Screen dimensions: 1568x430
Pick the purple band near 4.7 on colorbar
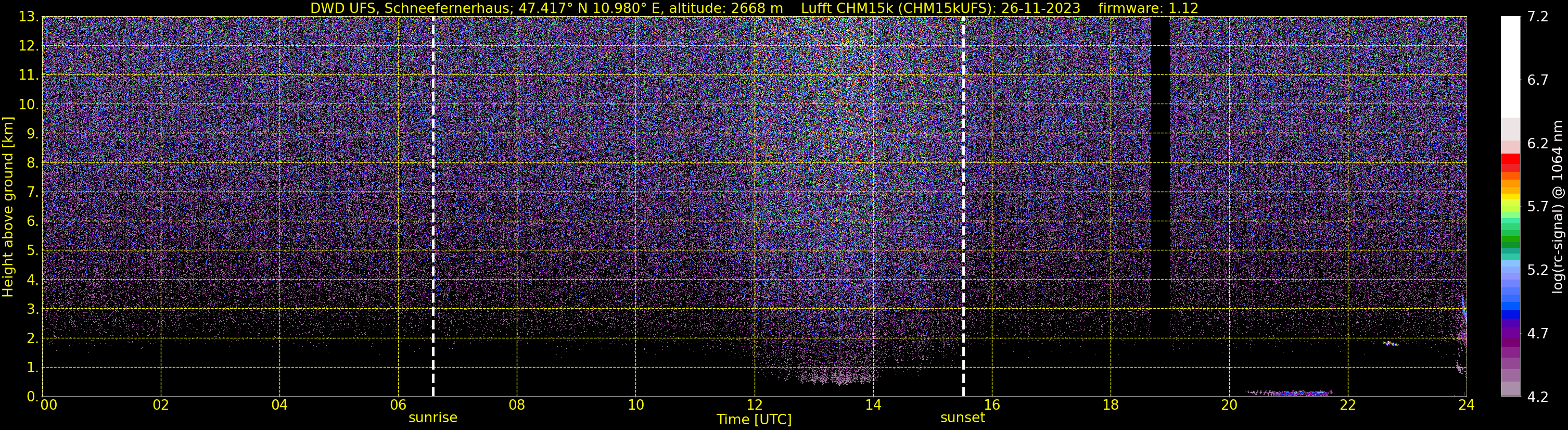(1510, 334)
